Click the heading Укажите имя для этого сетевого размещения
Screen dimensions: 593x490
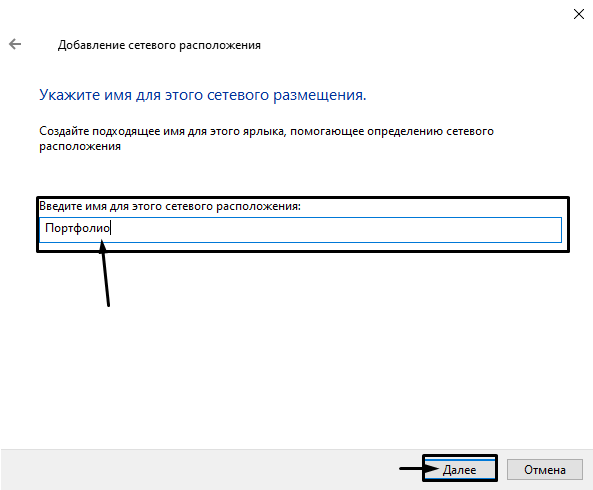coord(203,95)
